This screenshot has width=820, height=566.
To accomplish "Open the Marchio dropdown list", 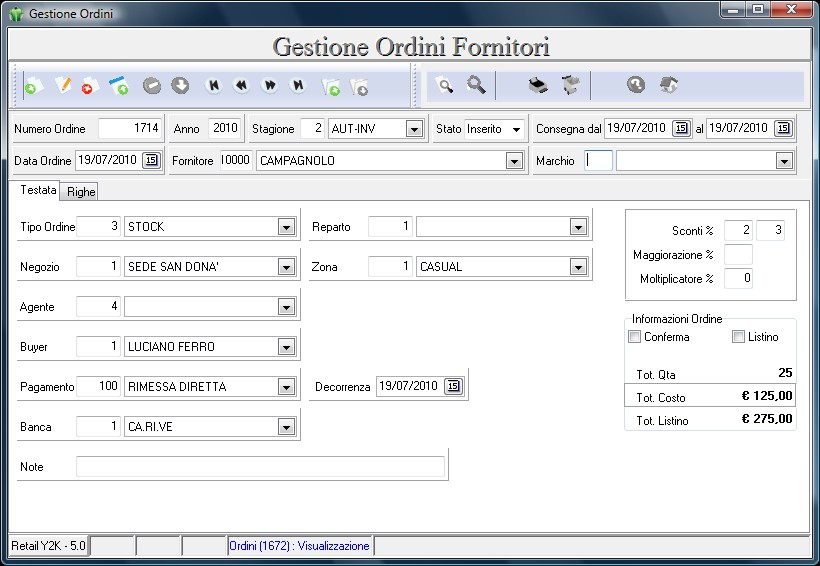I will (x=784, y=161).
